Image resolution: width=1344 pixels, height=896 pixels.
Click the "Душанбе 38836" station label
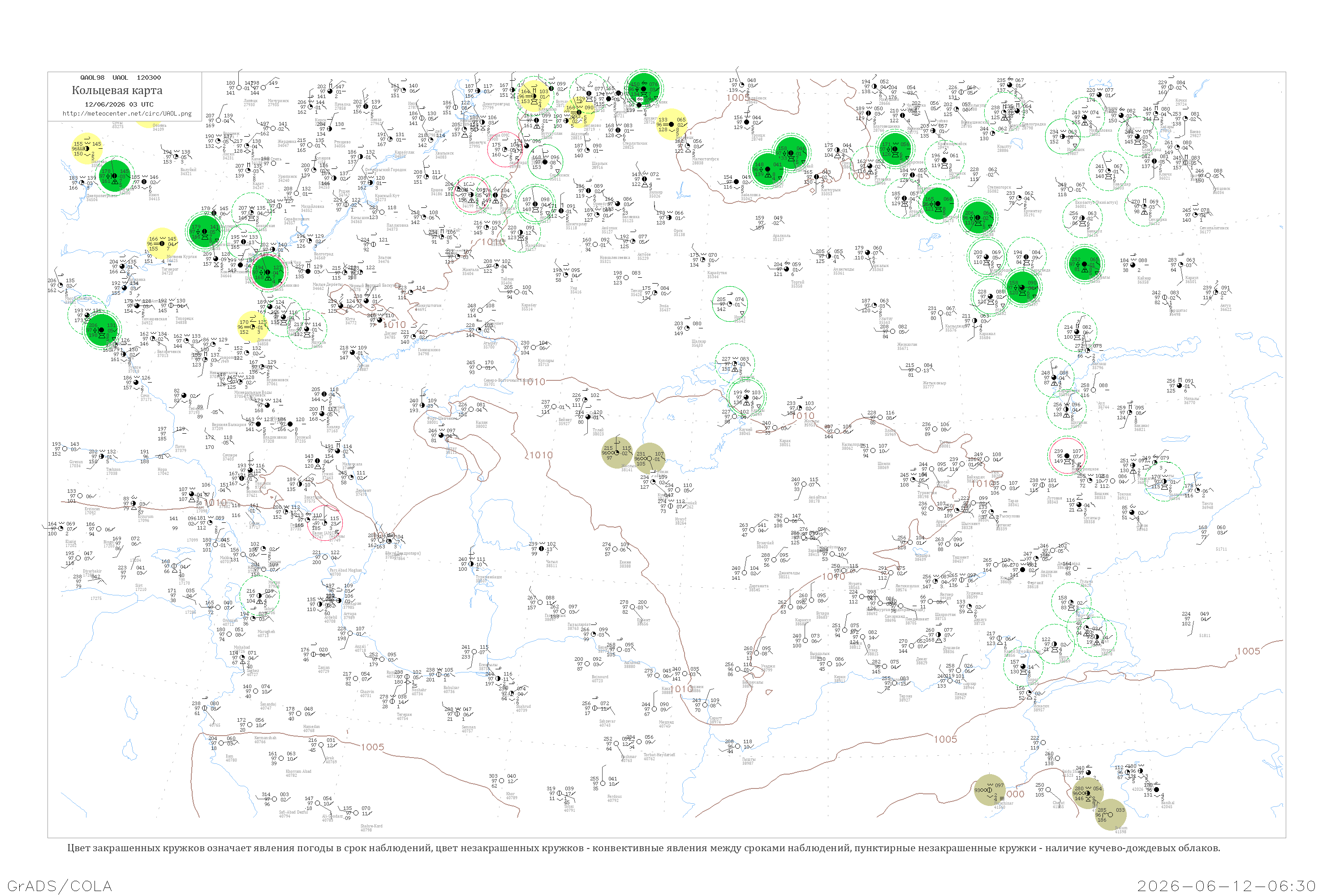pos(952,650)
